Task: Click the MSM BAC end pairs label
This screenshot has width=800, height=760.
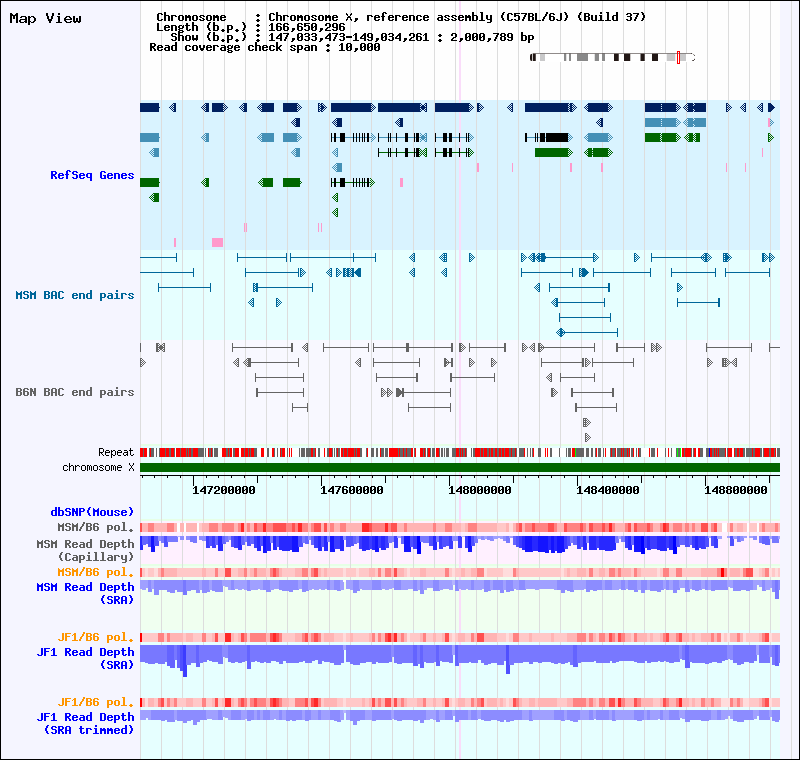Action: click(x=74, y=295)
